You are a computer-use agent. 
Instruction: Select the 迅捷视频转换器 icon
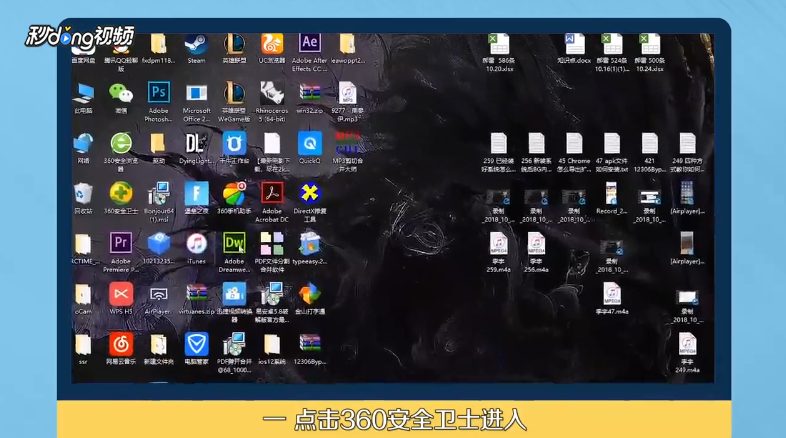point(234,294)
